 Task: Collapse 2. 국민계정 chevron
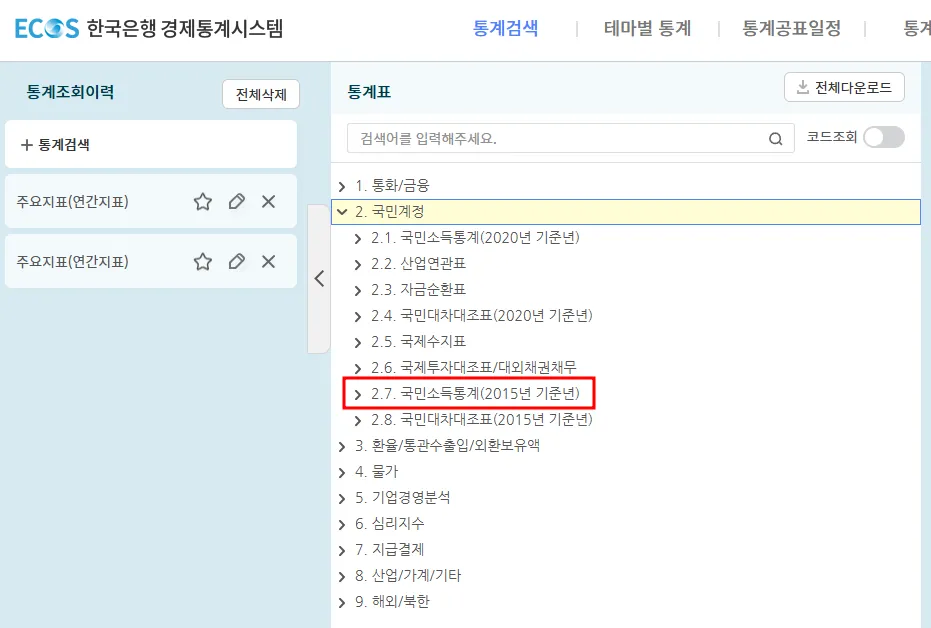pyautogui.click(x=341, y=212)
